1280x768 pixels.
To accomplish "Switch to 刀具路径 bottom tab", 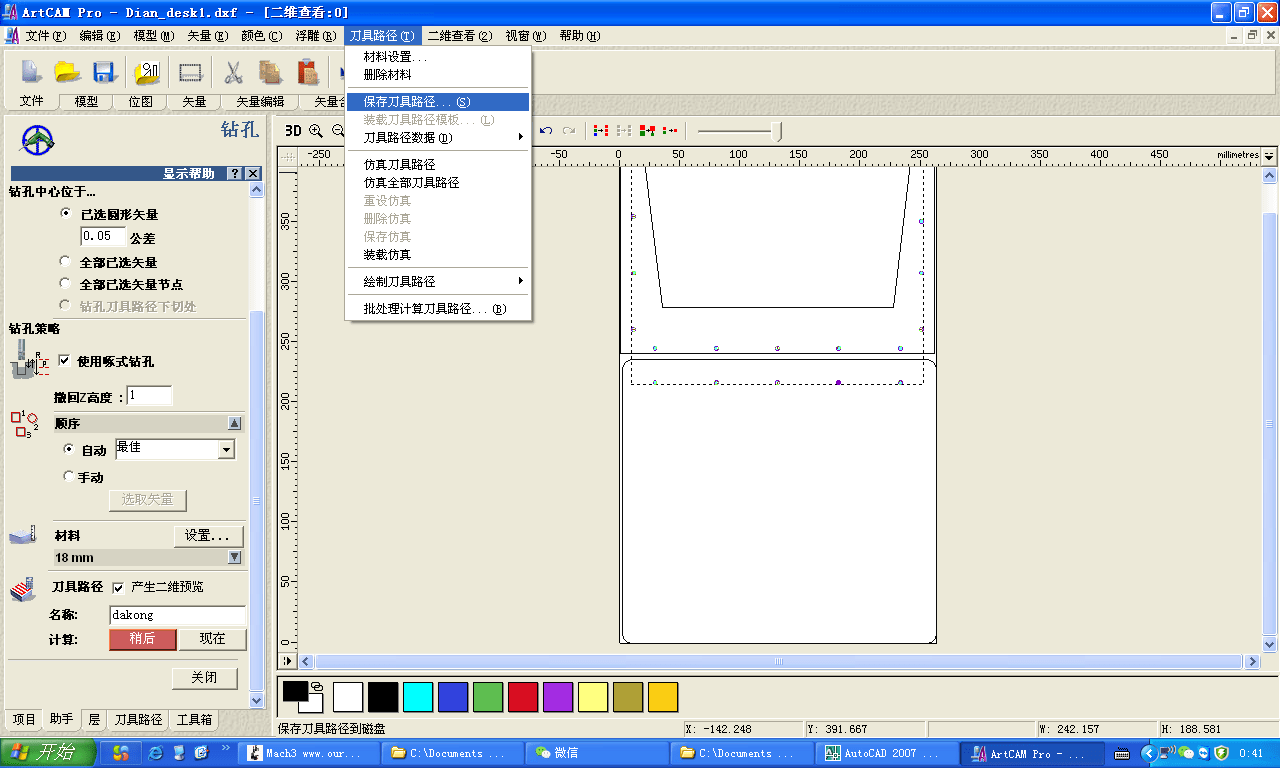I will (x=138, y=719).
